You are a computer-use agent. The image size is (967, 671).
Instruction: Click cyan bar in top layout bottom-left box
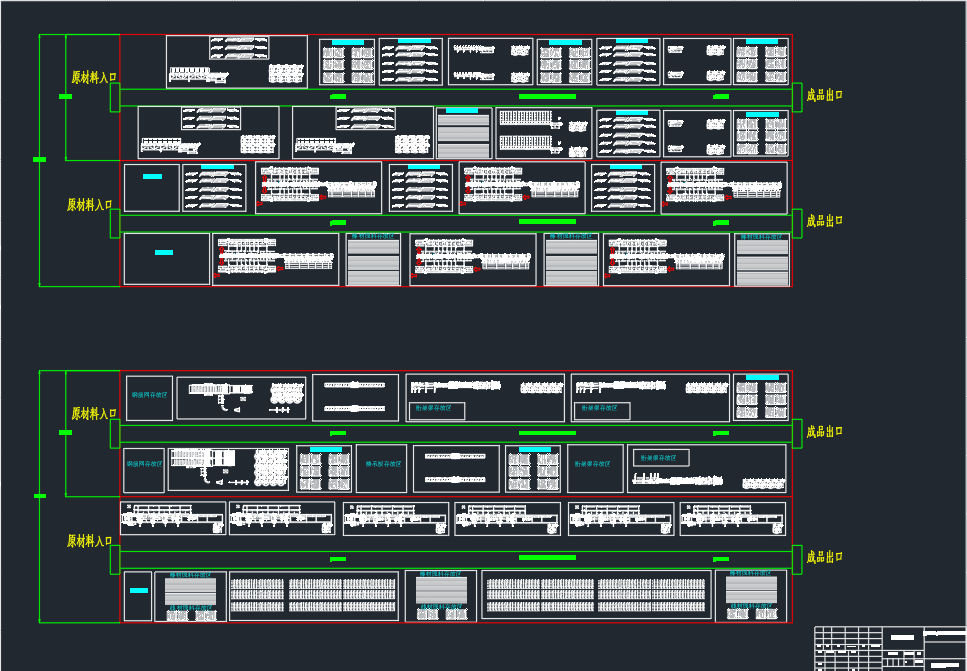(x=165, y=252)
